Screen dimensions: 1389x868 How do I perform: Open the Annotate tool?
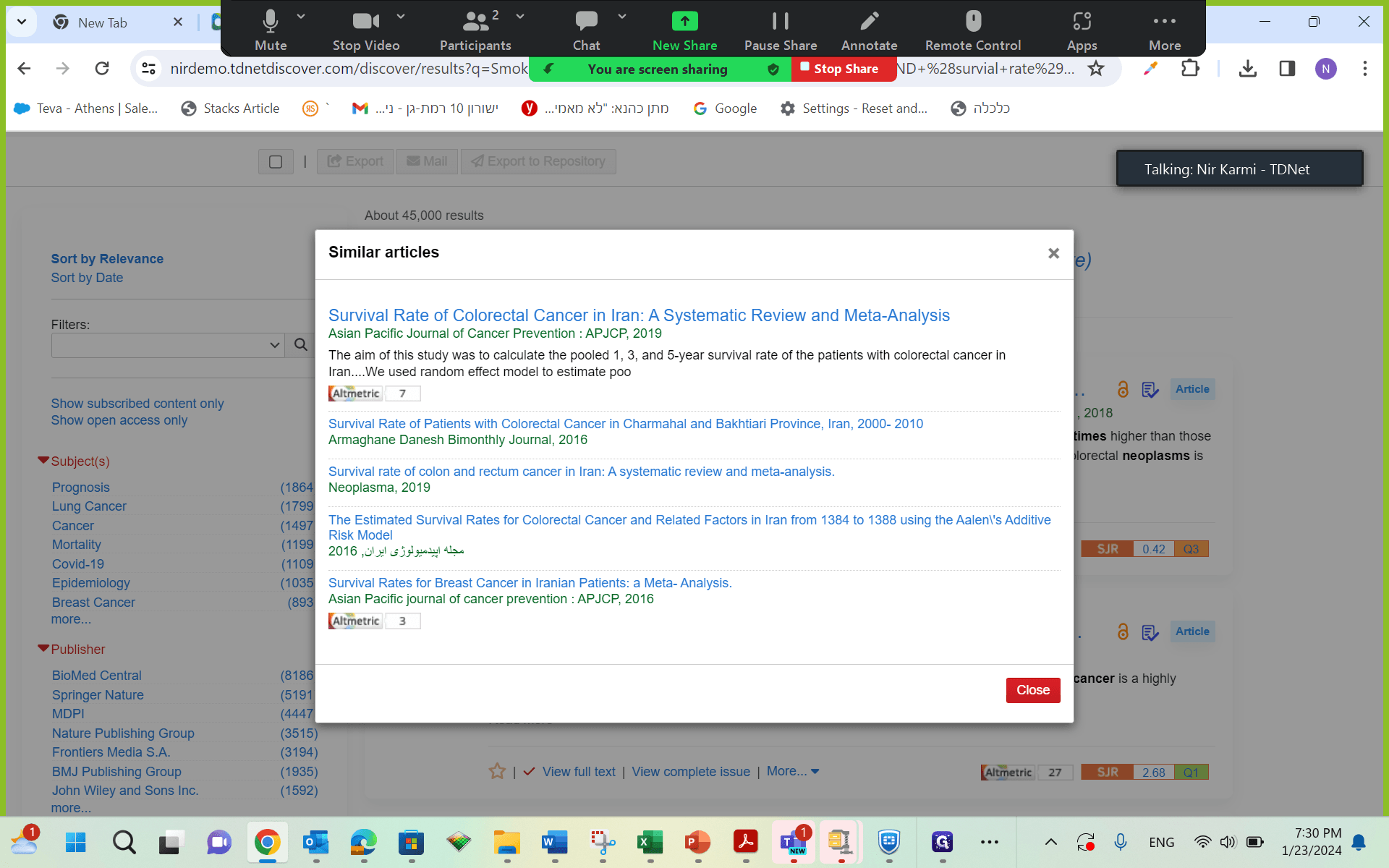coord(869,30)
